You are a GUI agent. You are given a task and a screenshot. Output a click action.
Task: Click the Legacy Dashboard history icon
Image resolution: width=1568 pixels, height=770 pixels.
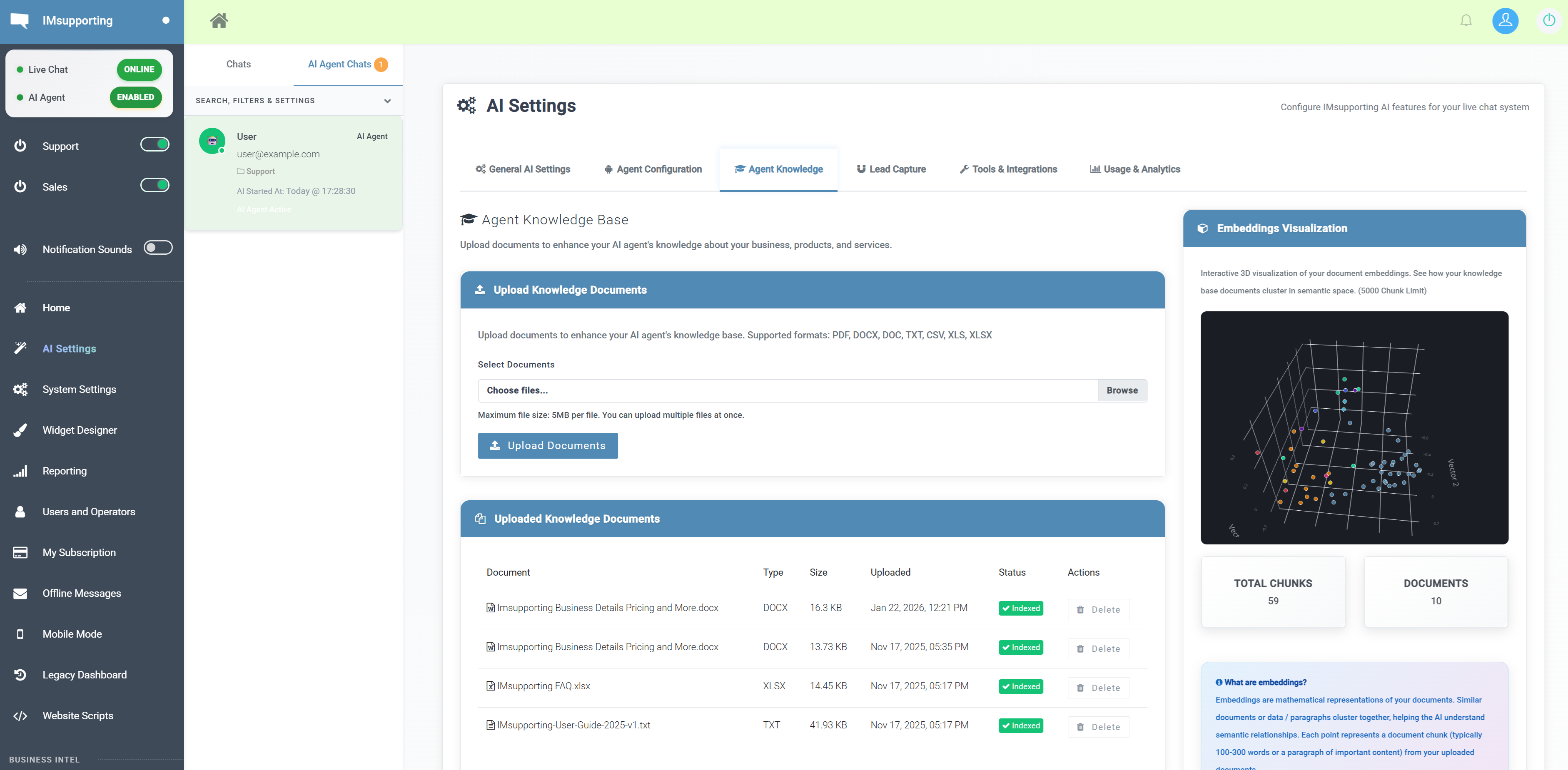(20, 675)
